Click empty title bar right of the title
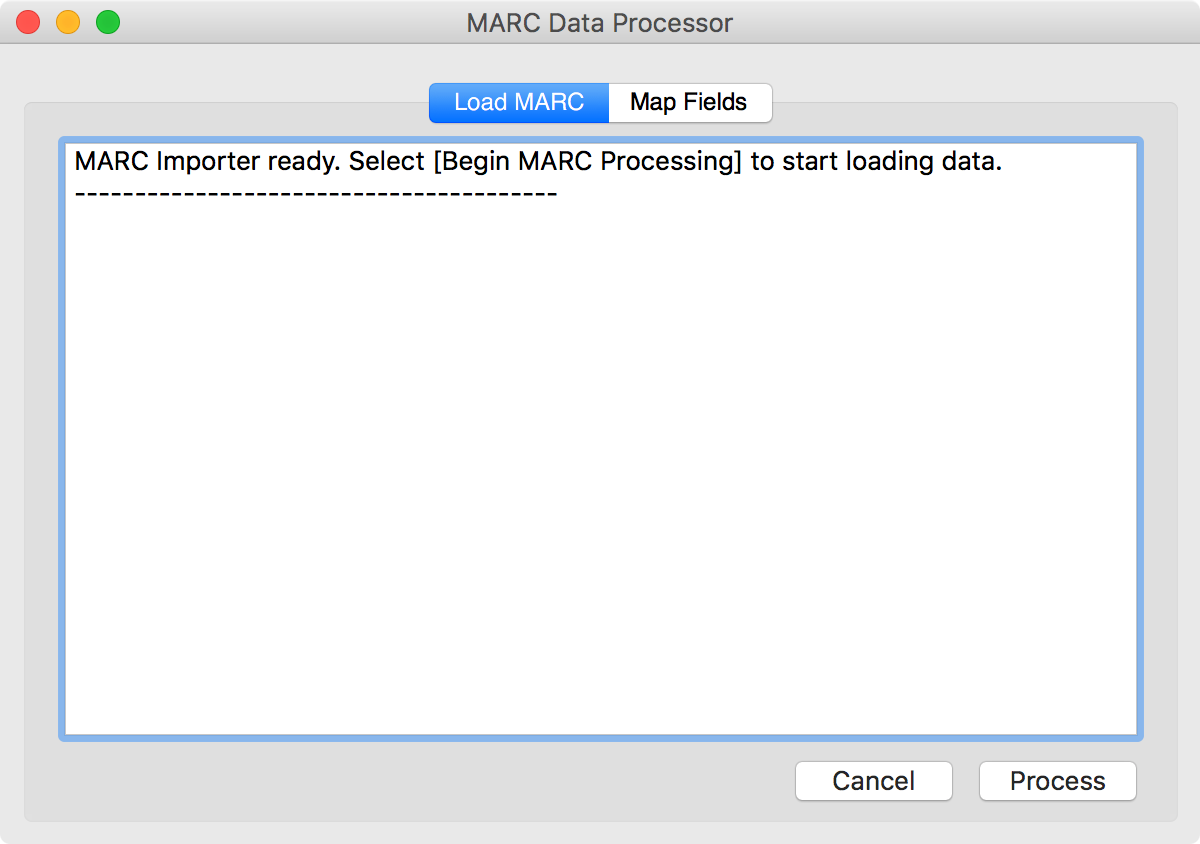Viewport: 1200px width, 844px height. point(960,22)
